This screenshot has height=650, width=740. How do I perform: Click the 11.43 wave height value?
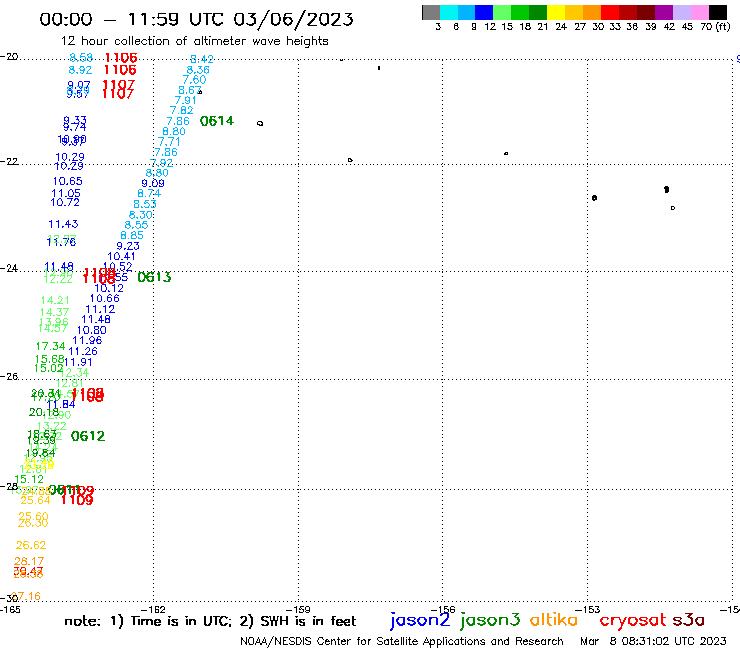[x=63, y=224]
